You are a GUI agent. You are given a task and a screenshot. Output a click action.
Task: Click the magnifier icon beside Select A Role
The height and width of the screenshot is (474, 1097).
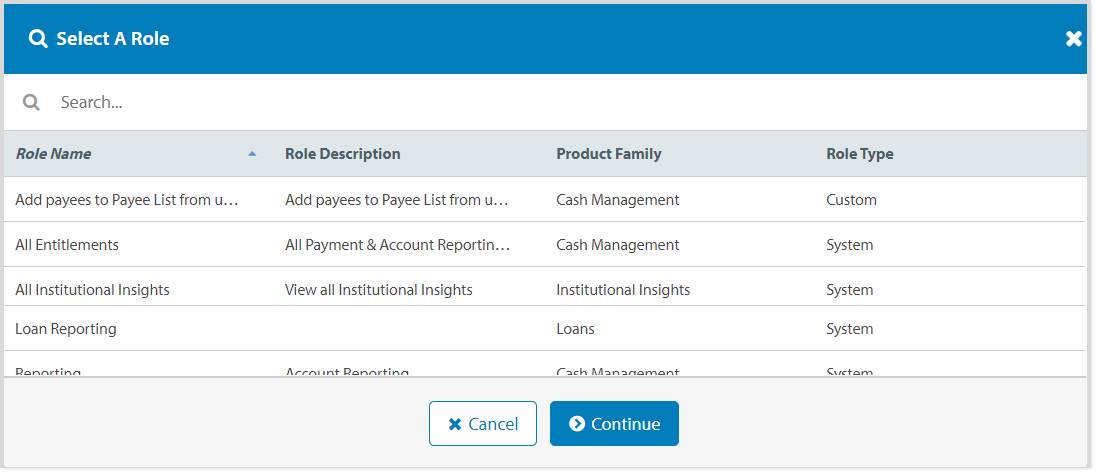coord(38,39)
